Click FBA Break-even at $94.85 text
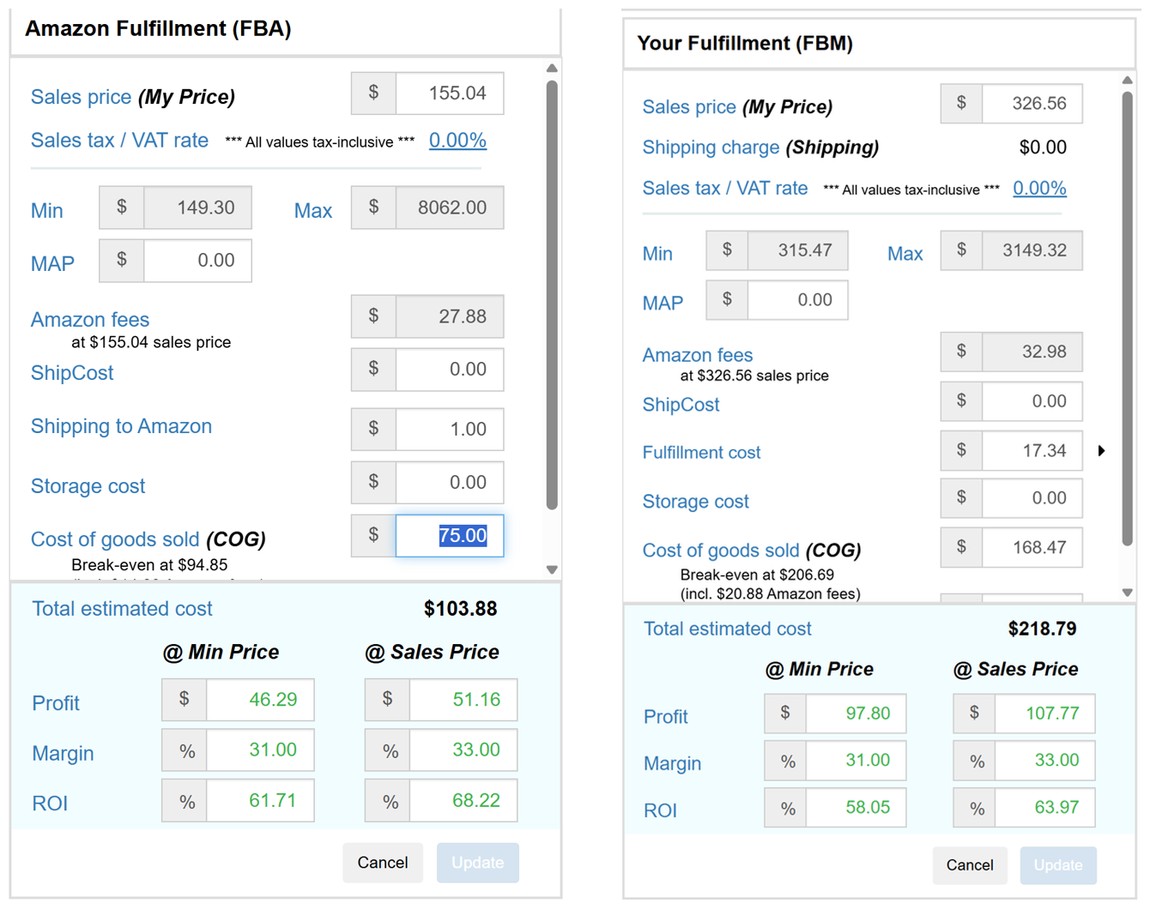The height and width of the screenshot is (909, 1150). coord(150,565)
